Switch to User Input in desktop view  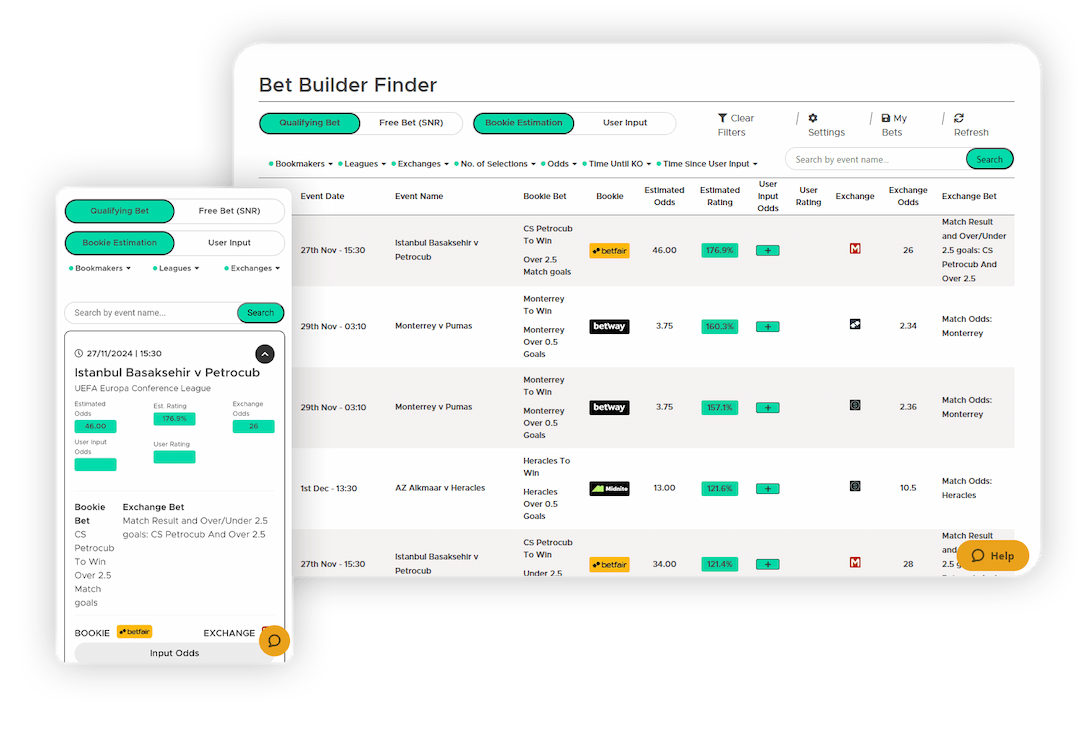(625, 123)
